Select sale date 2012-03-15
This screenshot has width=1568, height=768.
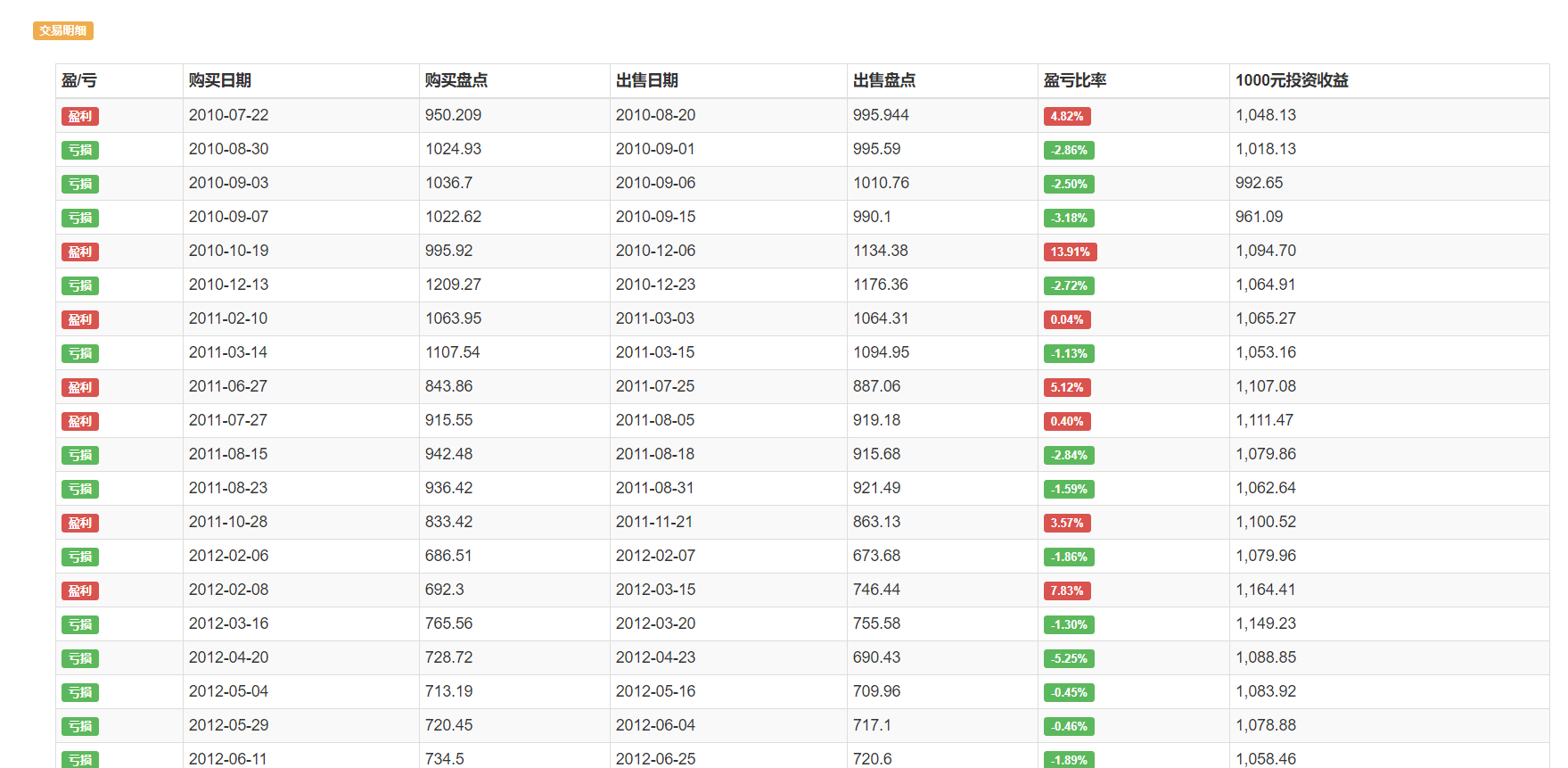coord(655,590)
